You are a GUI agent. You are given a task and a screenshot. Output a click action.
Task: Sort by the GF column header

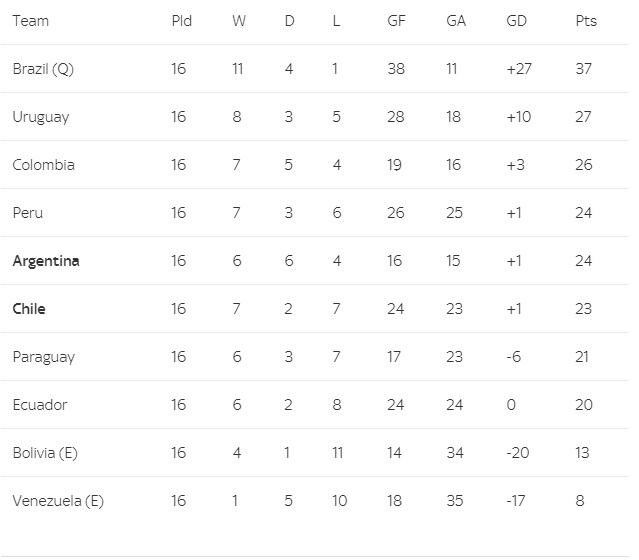[x=396, y=21]
